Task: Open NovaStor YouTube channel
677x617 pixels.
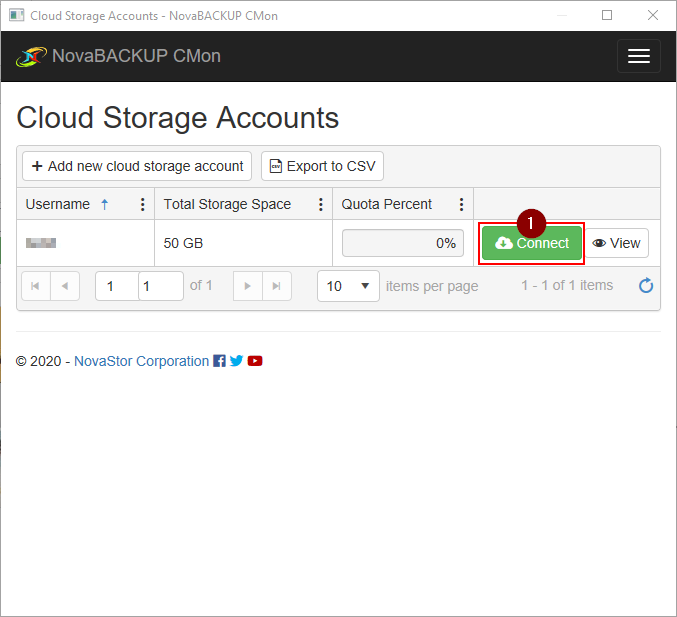Action: (x=255, y=361)
